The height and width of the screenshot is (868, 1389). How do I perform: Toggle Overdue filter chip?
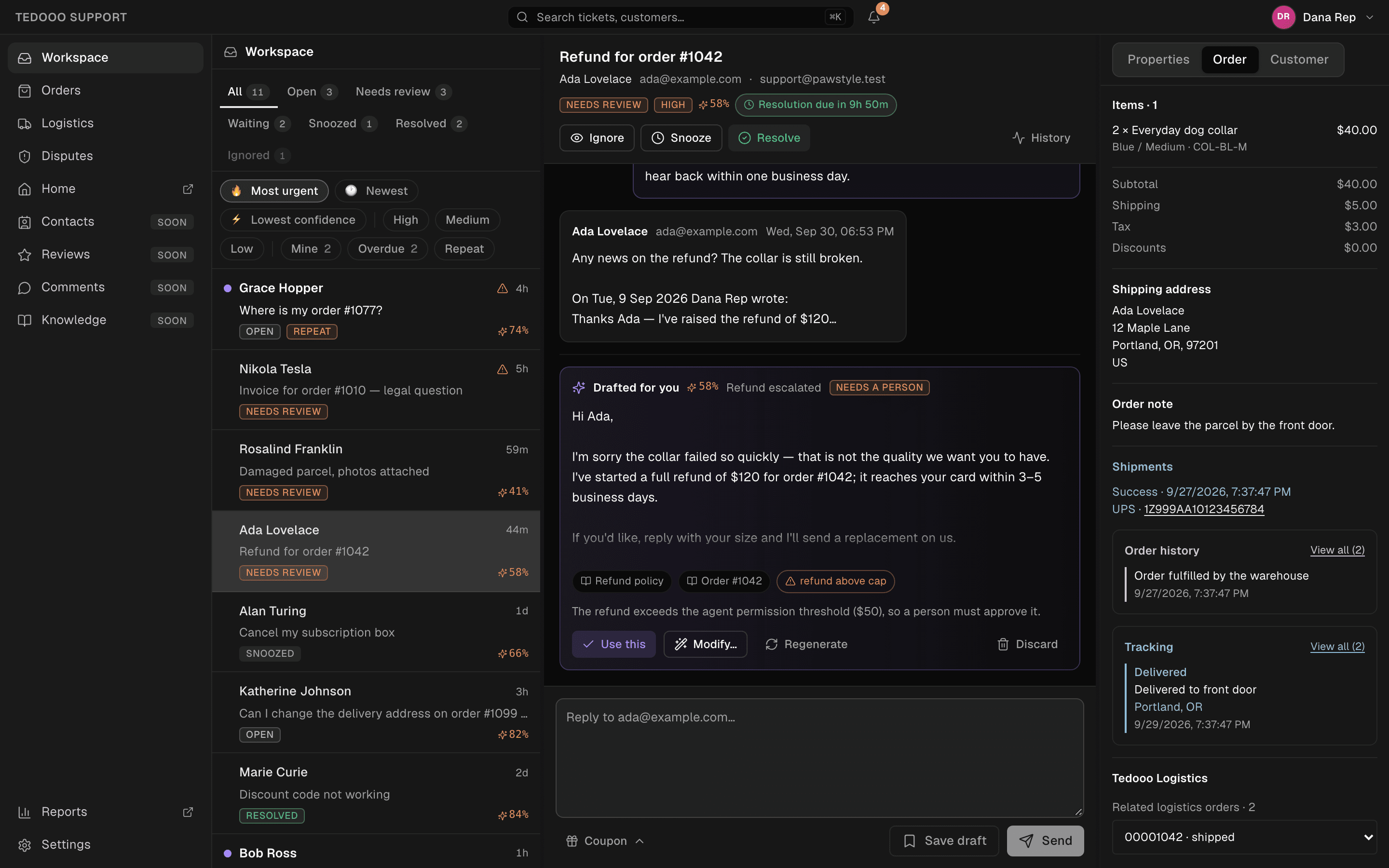click(387, 248)
